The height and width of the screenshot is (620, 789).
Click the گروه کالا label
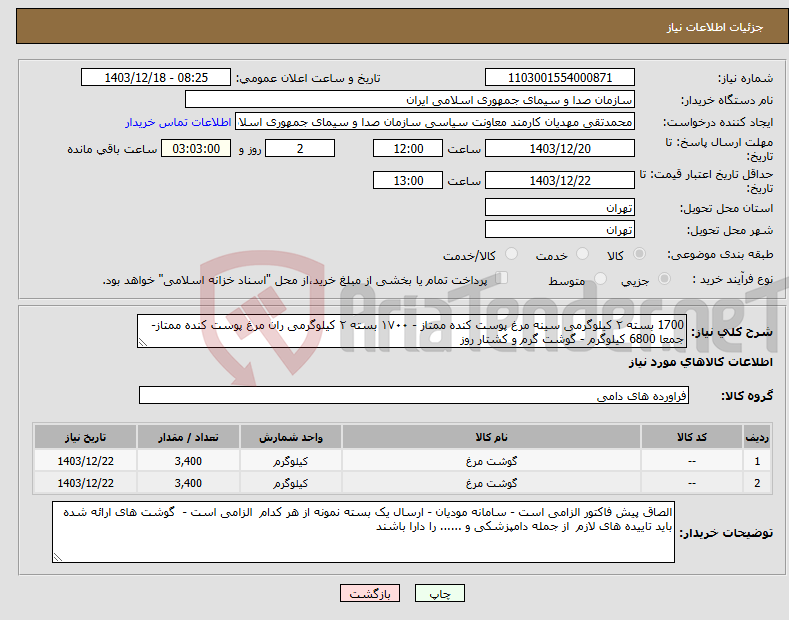click(x=747, y=396)
